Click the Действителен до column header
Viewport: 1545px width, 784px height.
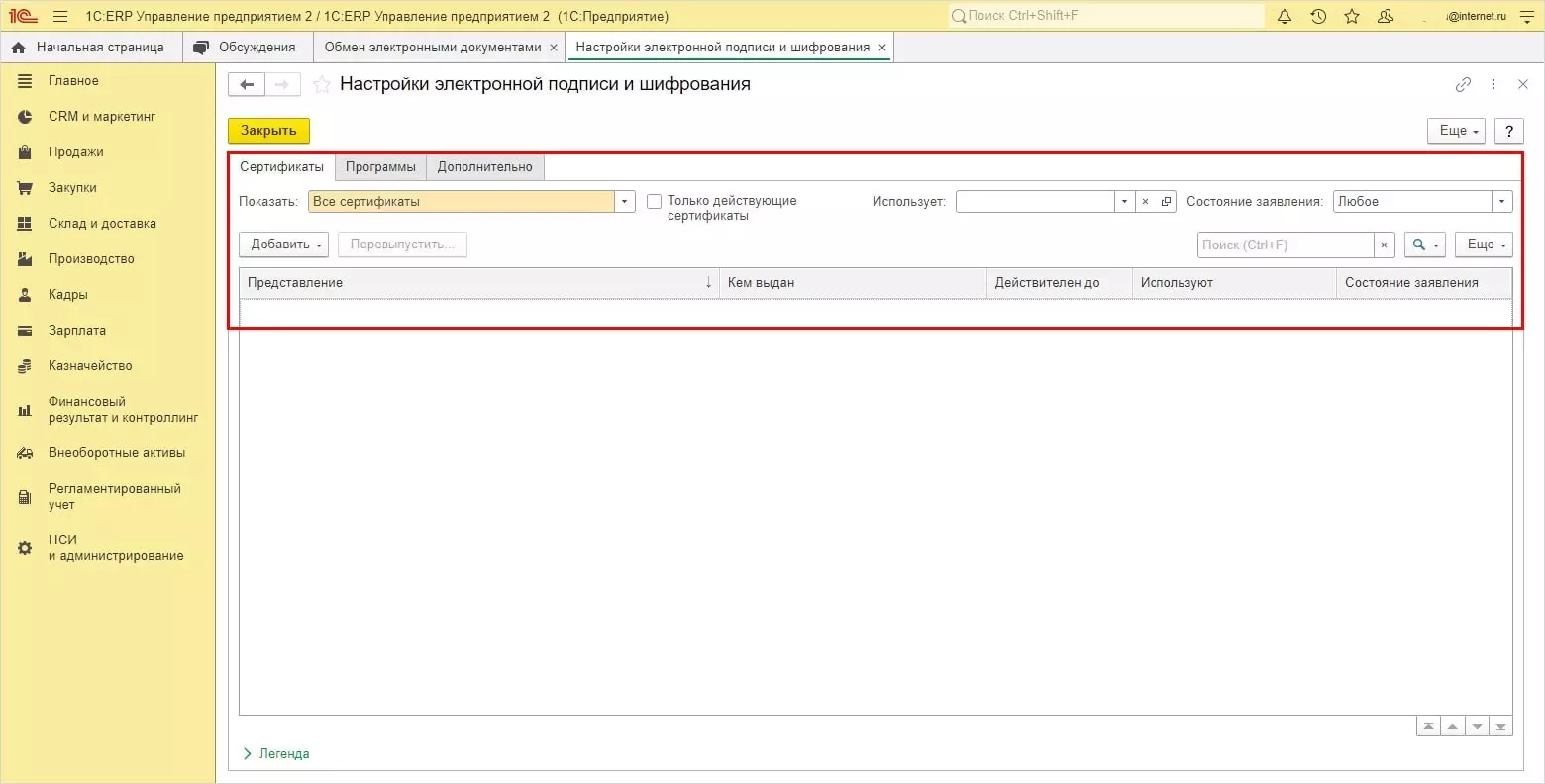(x=1060, y=283)
